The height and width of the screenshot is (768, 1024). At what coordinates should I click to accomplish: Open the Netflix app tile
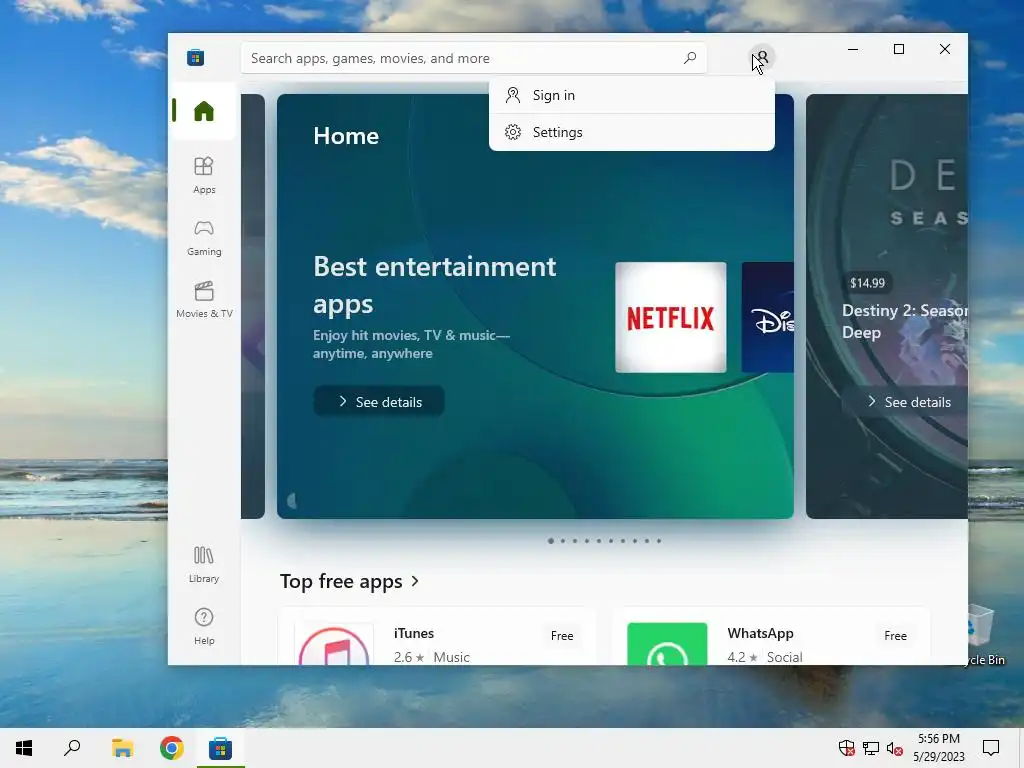[671, 317]
